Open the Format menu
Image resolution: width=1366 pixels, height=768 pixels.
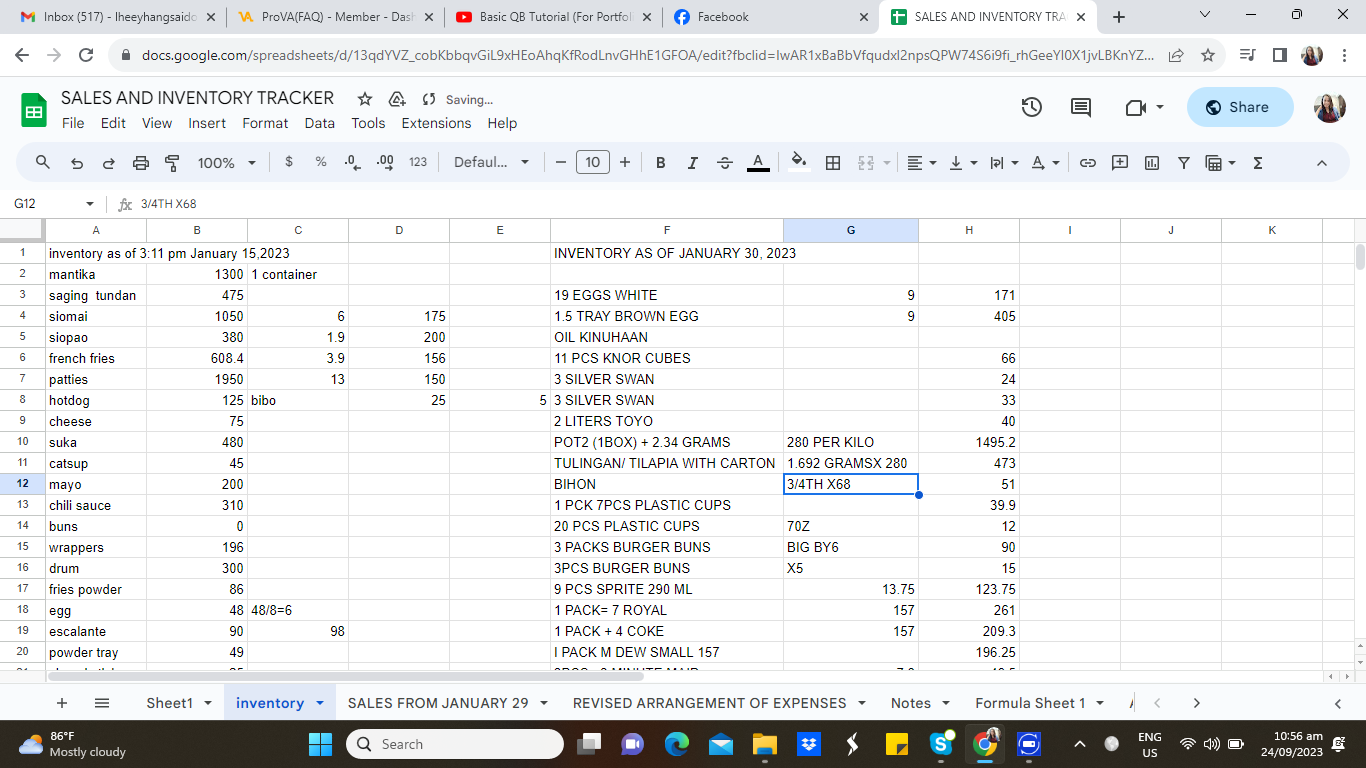[x=265, y=123]
